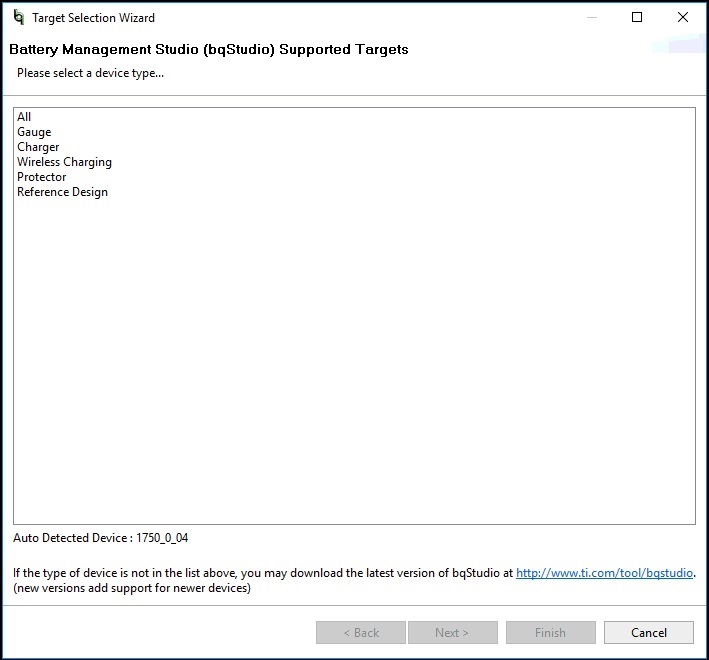The image size is (709, 660).
Task: Close the Target Selection Wizard dialog
Action: (683, 17)
